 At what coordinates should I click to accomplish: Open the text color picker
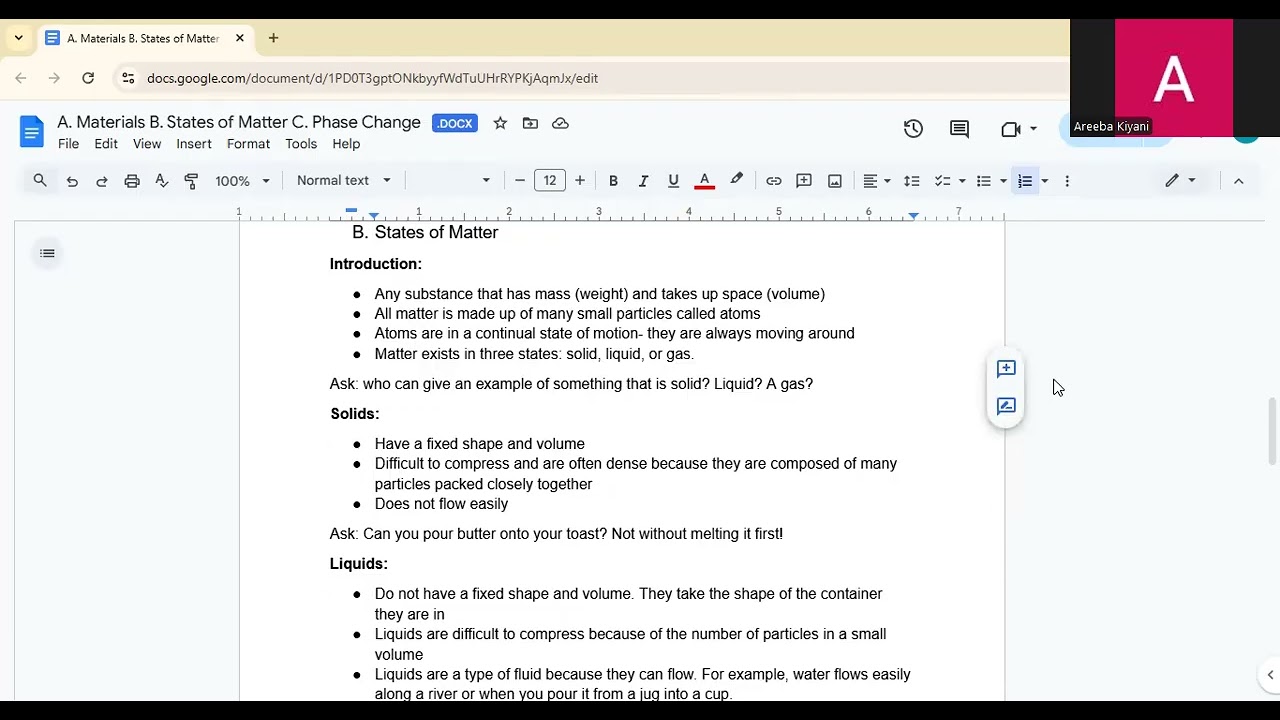tap(704, 181)
